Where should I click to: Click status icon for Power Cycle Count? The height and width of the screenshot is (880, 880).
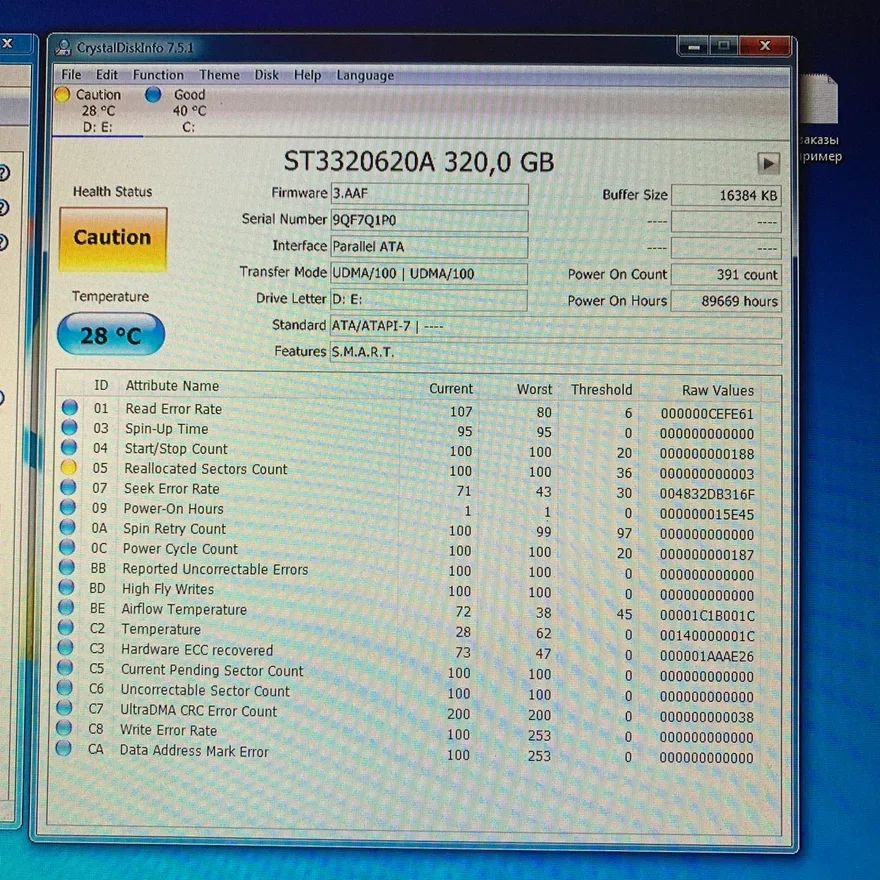67,547
